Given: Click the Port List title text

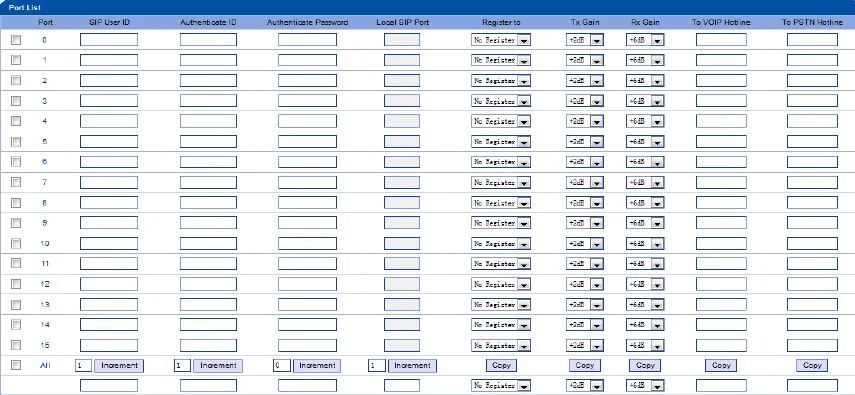Looking at the screenshot, I should pos(25,8).
